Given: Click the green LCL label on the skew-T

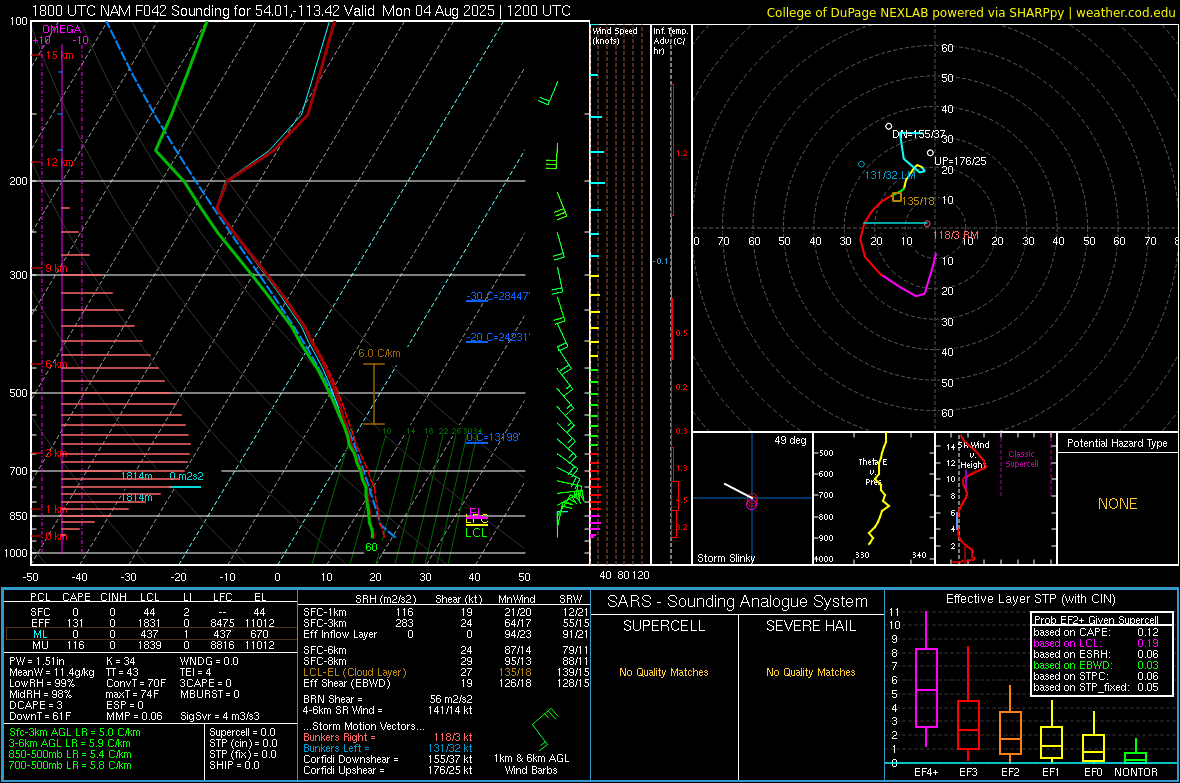Looking at the screenshot, I should [x=476, y=533].
